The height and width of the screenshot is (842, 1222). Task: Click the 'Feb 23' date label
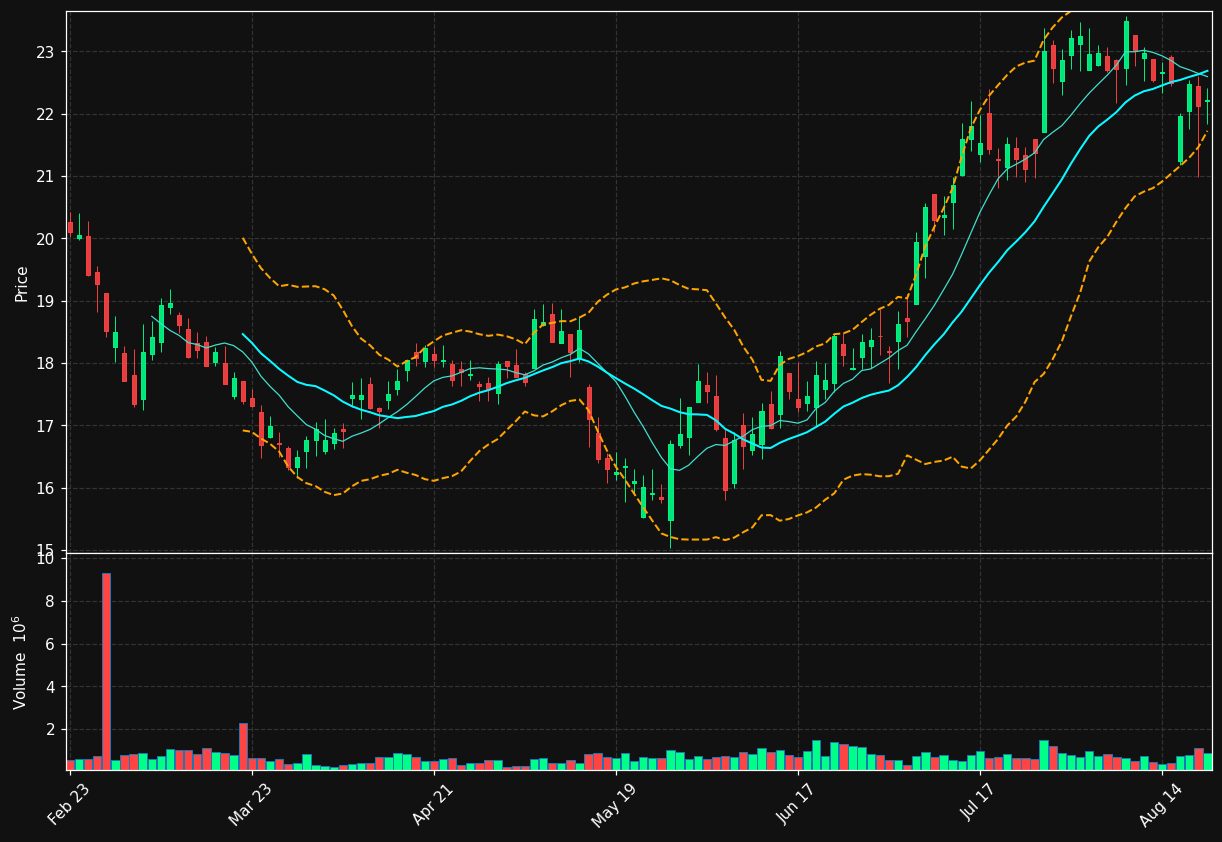[x=69, y=805]
